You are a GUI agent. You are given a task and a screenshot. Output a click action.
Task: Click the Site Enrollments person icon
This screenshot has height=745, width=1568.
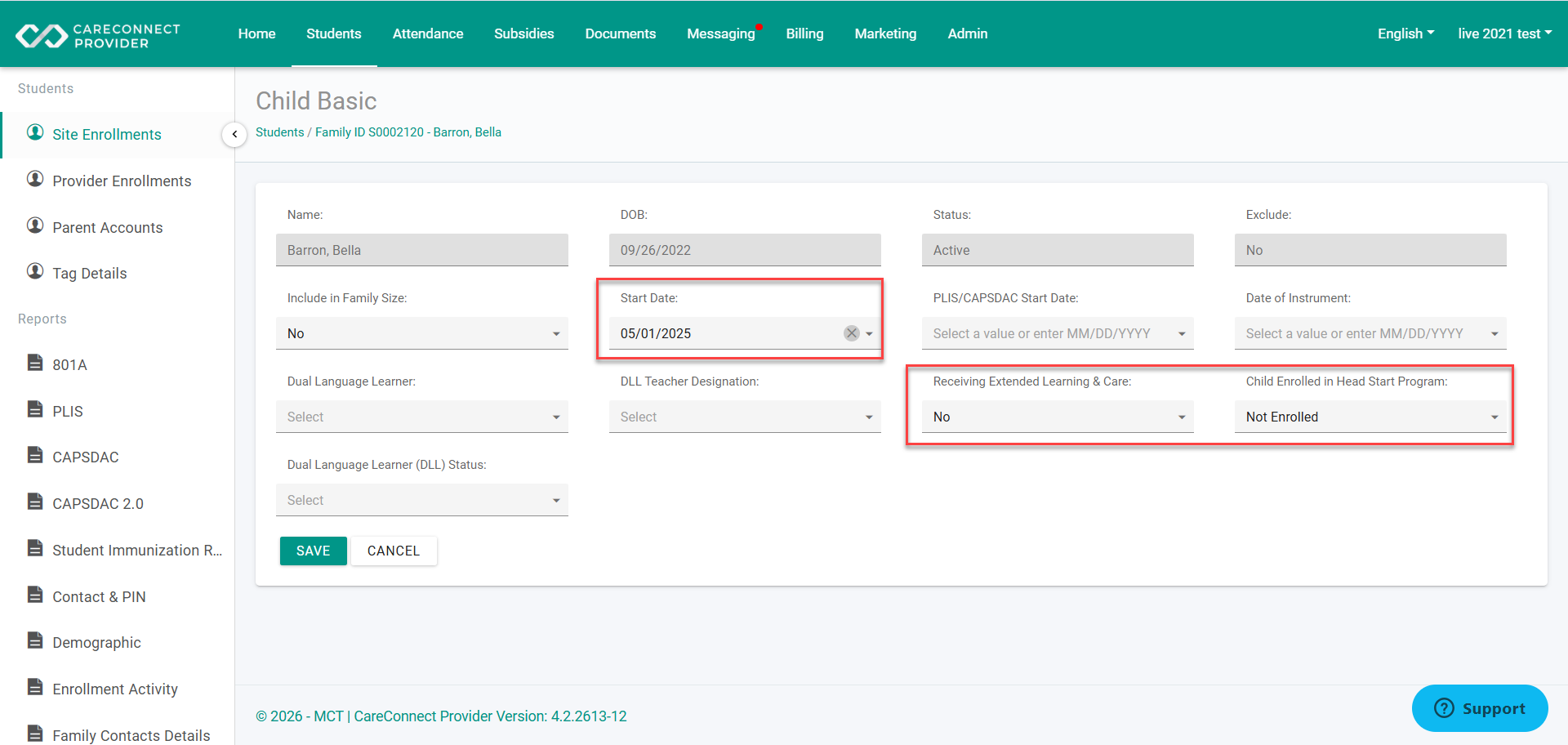click(x=35, y=132)
